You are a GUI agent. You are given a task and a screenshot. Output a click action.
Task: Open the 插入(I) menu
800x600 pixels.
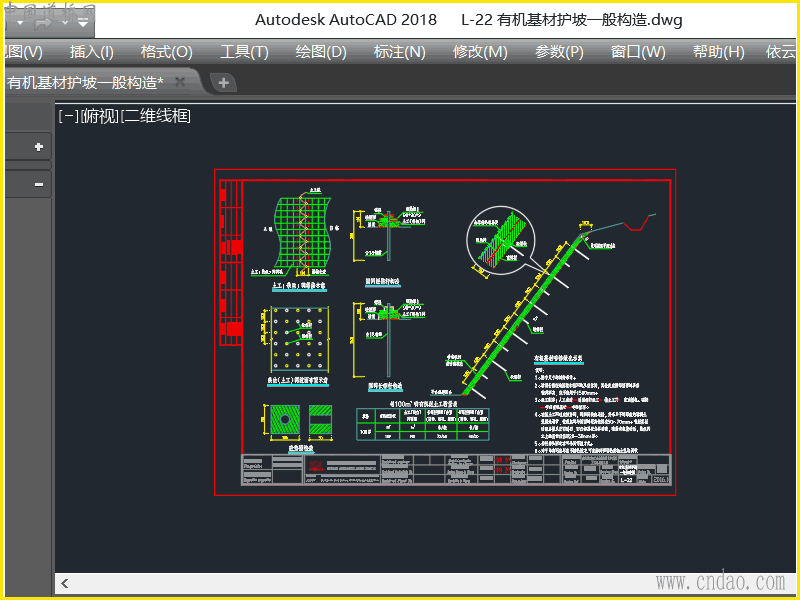click(92, 52)
